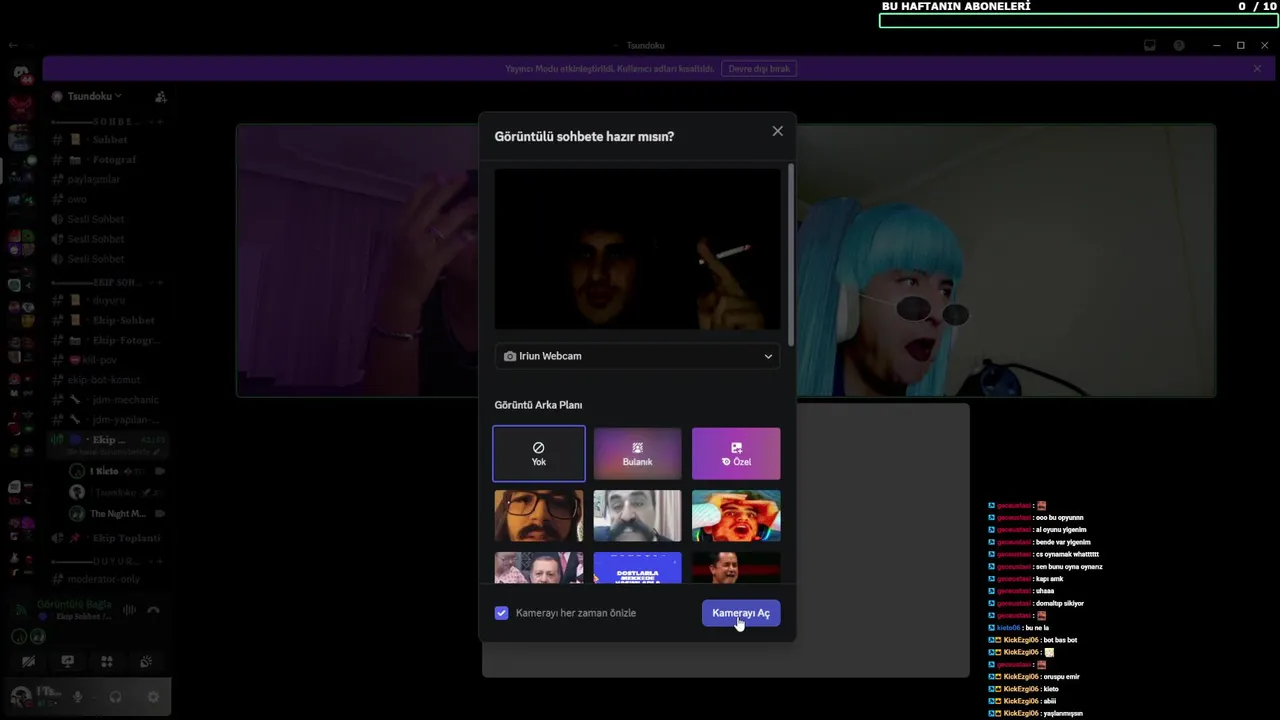Join the first Sesli Sohbet voice channel
1280x720 pixels.
109,219
